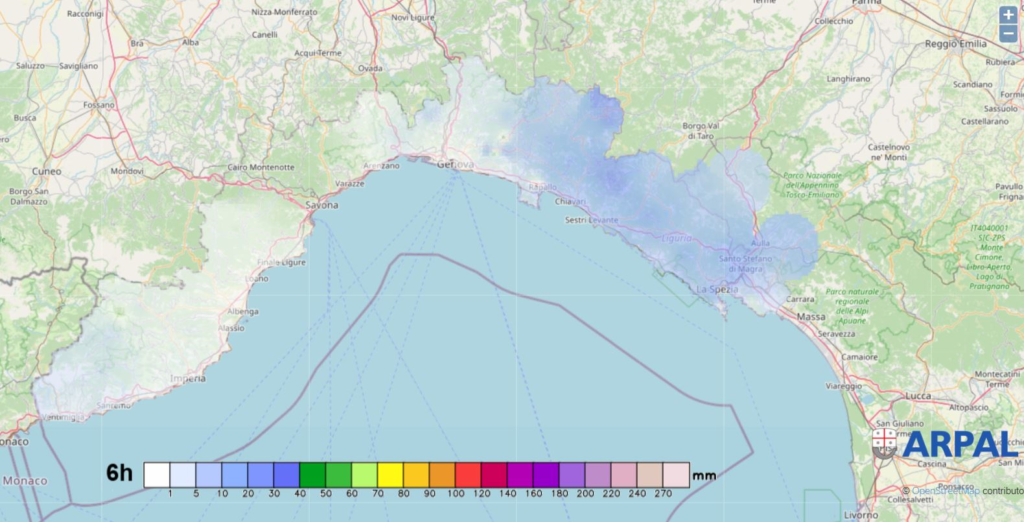Click the dark green 40–50 mm legend swatch
The height and width of the screenshot is (522, 1024).
pyautogui.click(x=313, y=474)
